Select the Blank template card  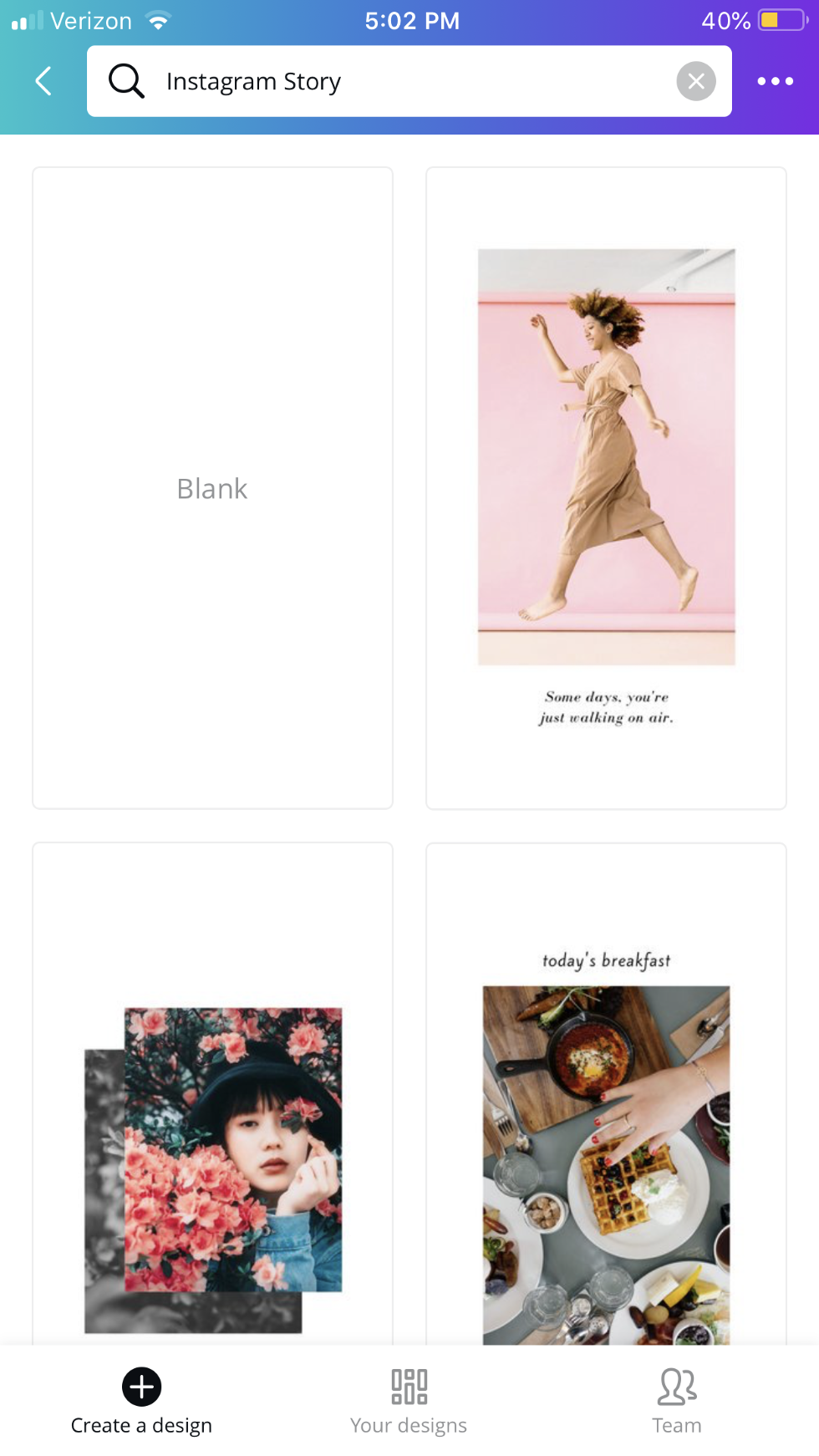tap(212, 488)
